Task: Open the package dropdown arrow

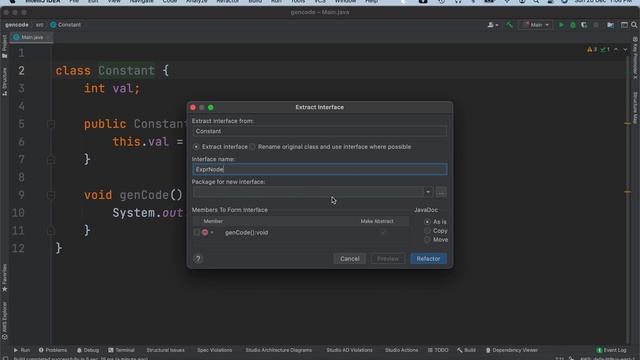Action: 428,192
